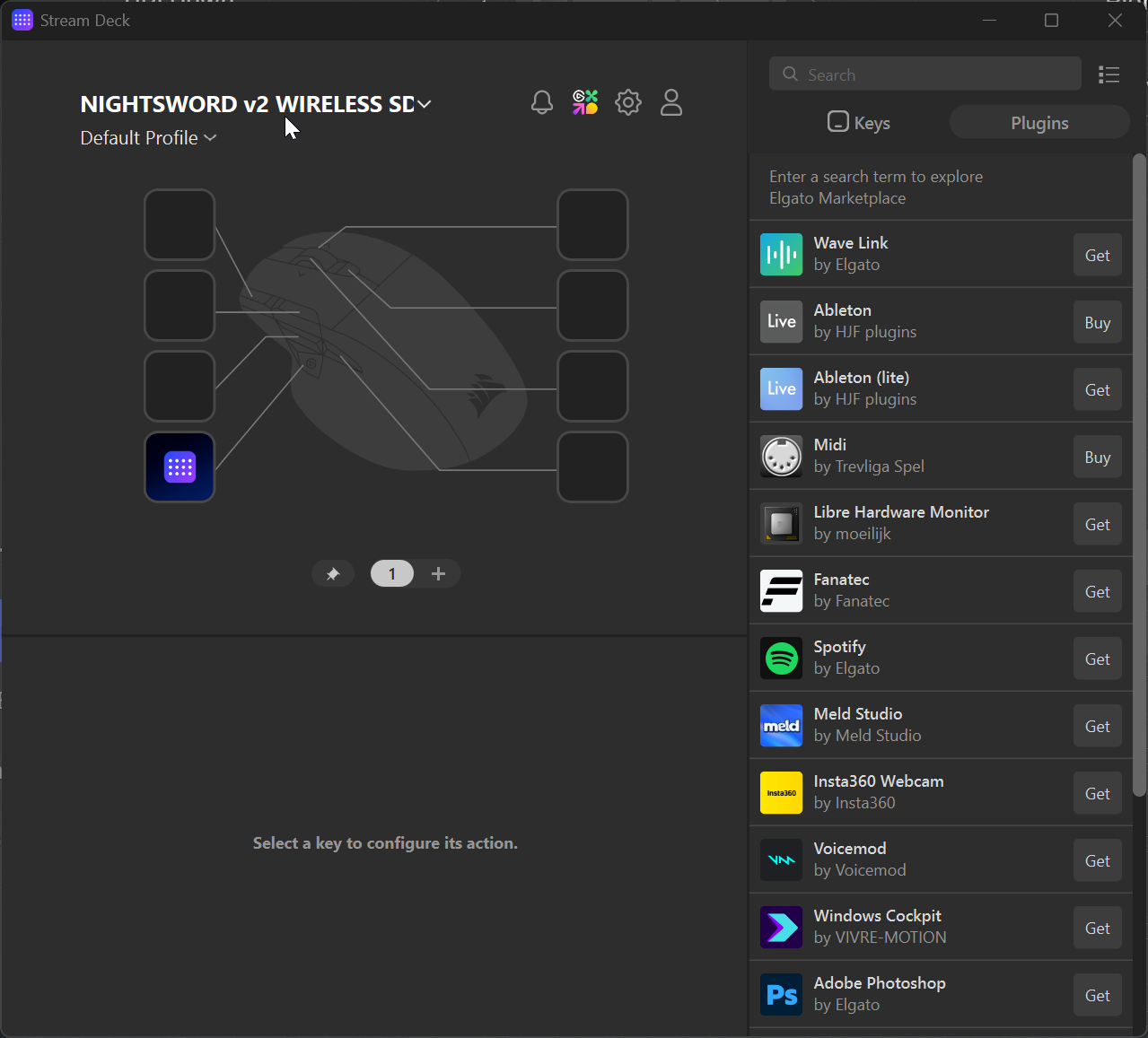Select the second left empty key slot
Viewport: 1148px width, 1038px height.
click(180, 305)
